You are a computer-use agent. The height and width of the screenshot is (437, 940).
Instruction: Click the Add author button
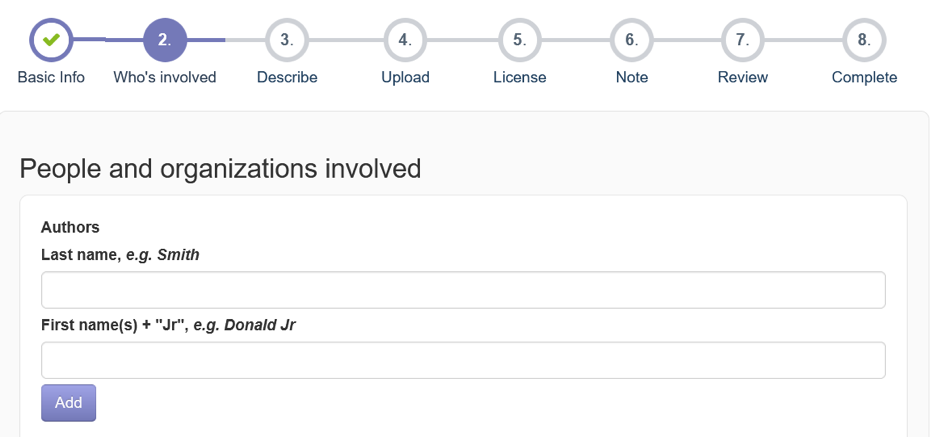(x=68, y=403)
